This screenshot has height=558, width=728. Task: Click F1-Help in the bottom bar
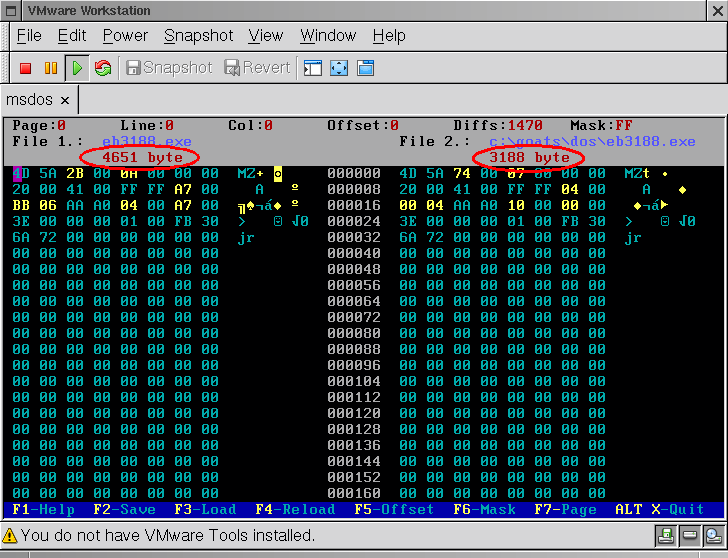(x=44, y=510)
